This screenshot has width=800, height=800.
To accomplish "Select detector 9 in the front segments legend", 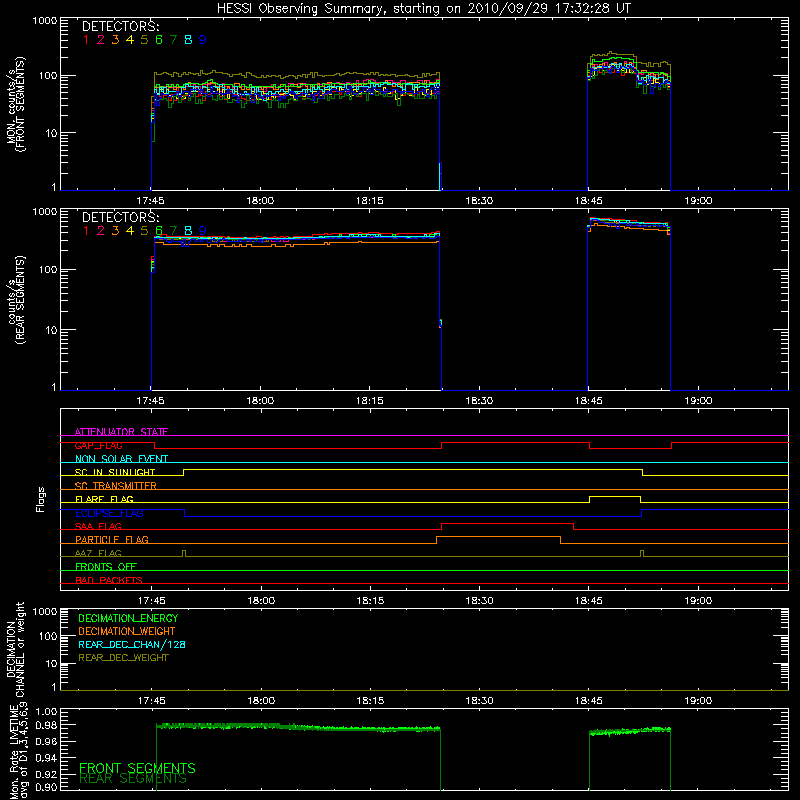I will 203,40.
